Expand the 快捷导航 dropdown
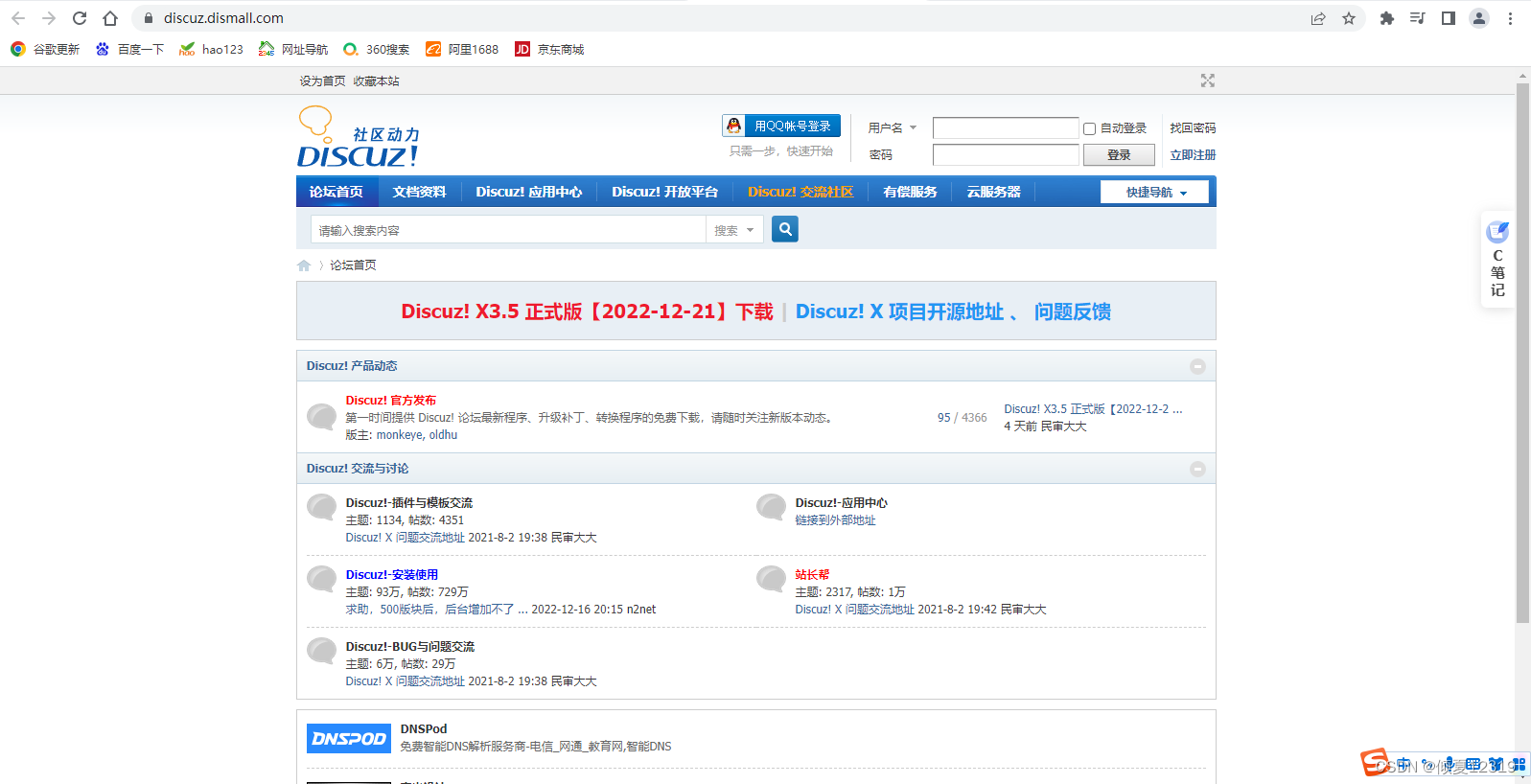The width and height of the screenshot is (1531, 784). (1154, 193)
